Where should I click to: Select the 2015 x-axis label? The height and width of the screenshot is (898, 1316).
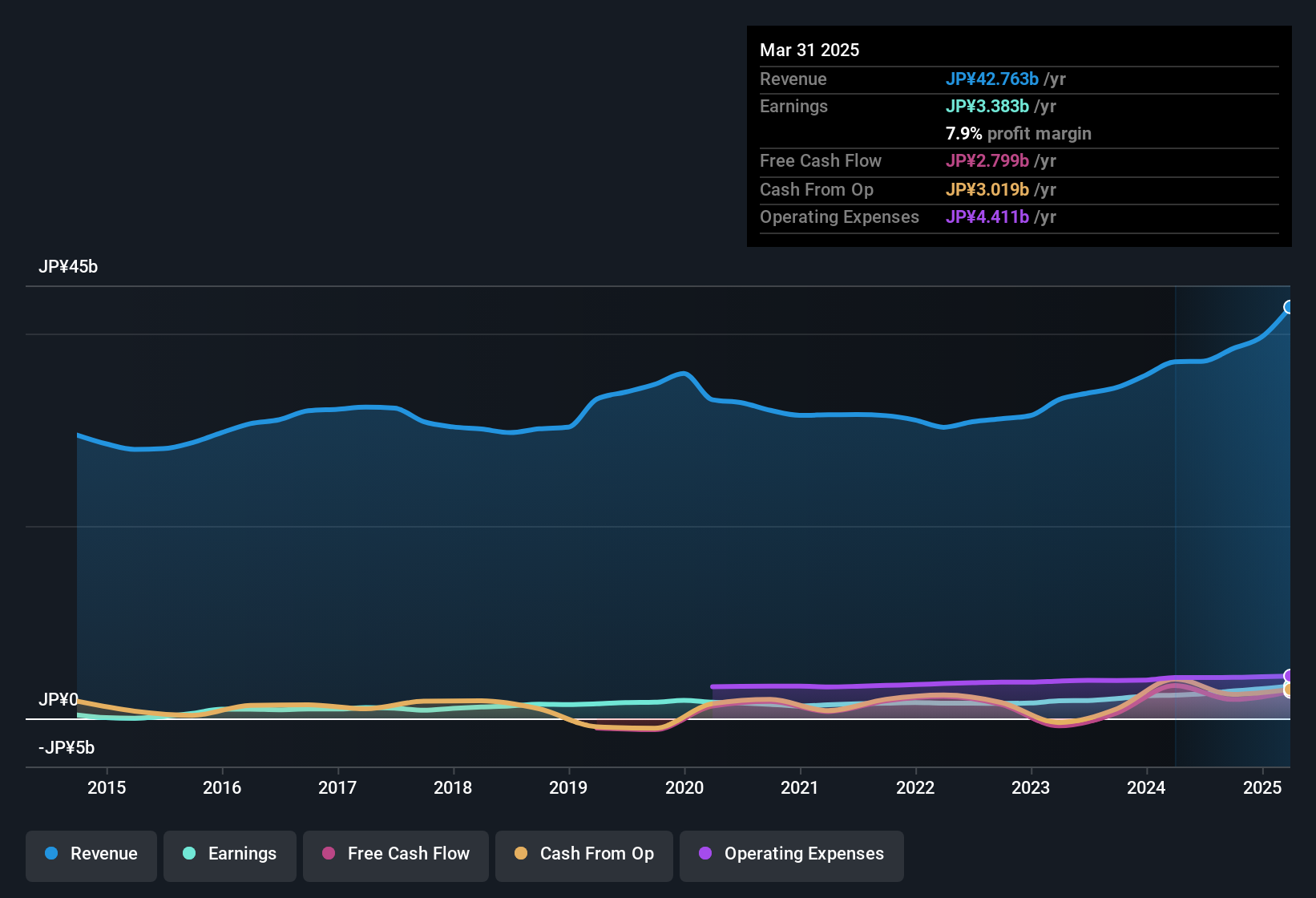[107, 787]
